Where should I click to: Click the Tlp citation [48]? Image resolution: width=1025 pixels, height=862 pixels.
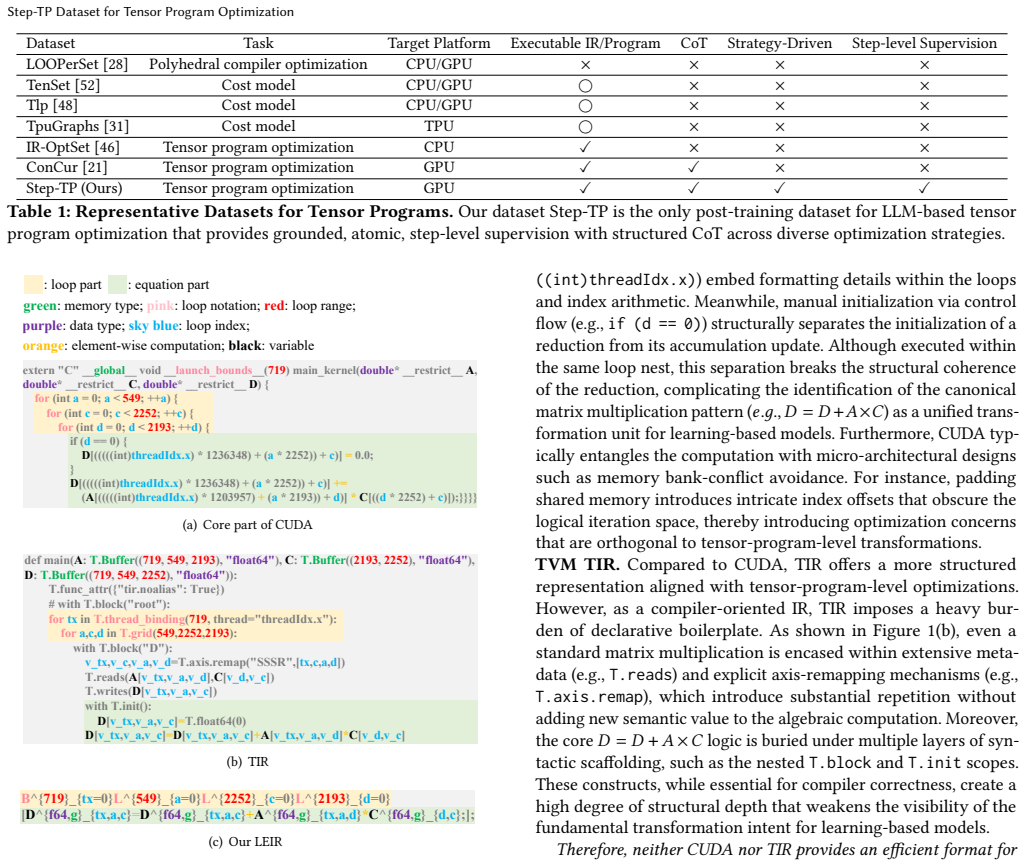coord(65,105)
